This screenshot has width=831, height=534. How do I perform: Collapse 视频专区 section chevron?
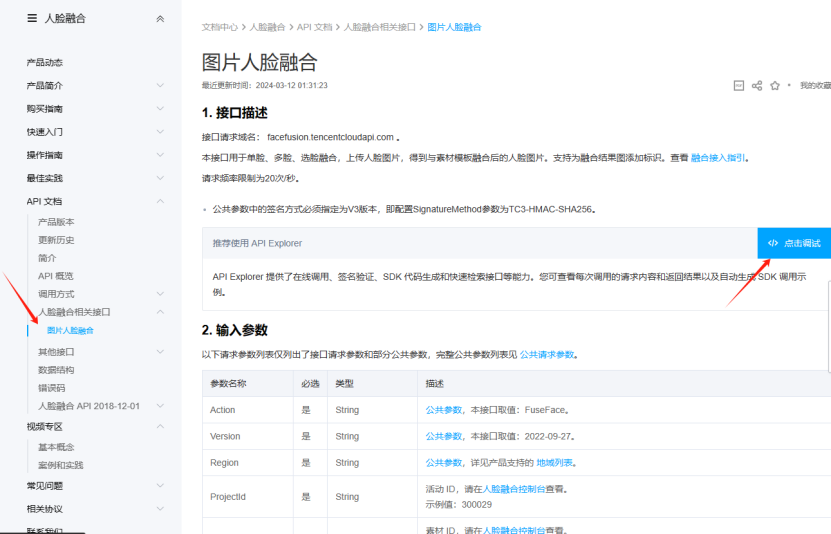tap(160, 426)
